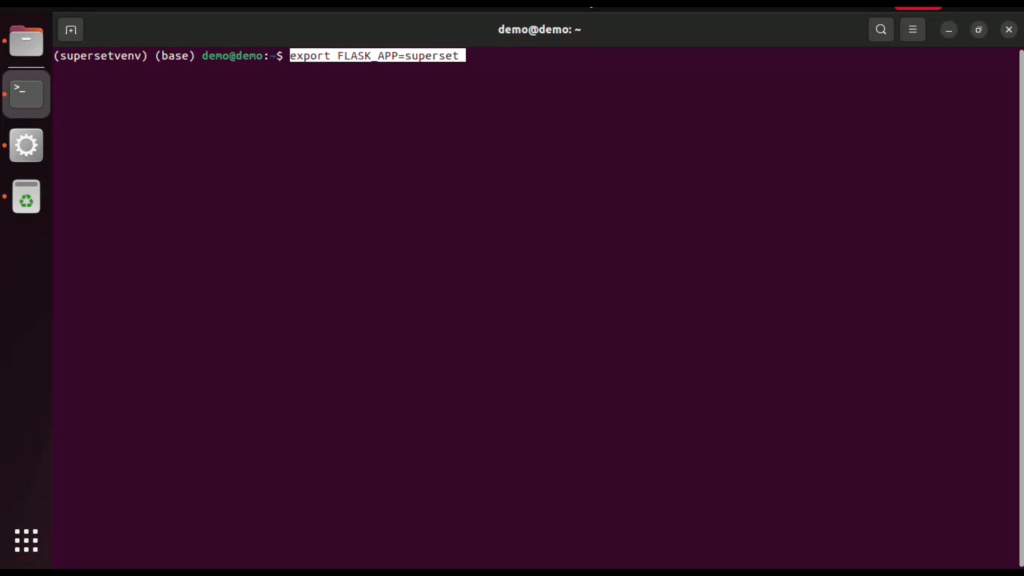Click the highlighted export FLASK_APP=superset command
This screenshot has width=1024, height=576.
point(375,56)
